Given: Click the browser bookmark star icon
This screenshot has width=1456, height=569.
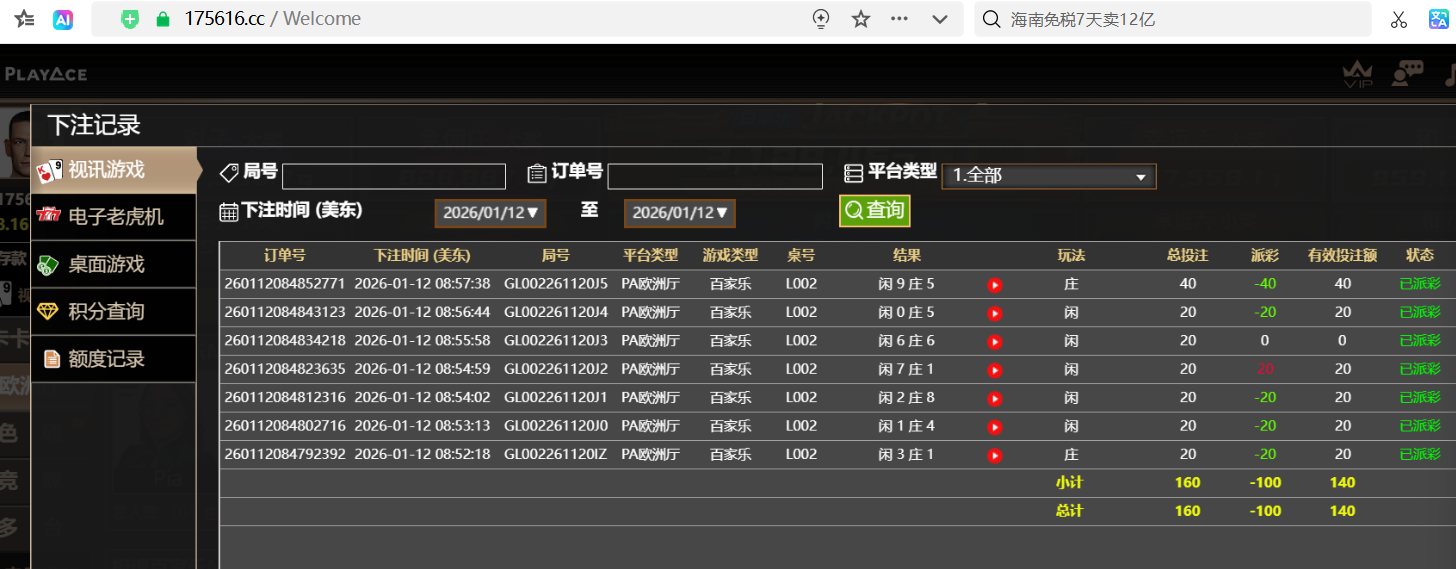Looking at the screenshot, I should [861, 19].
